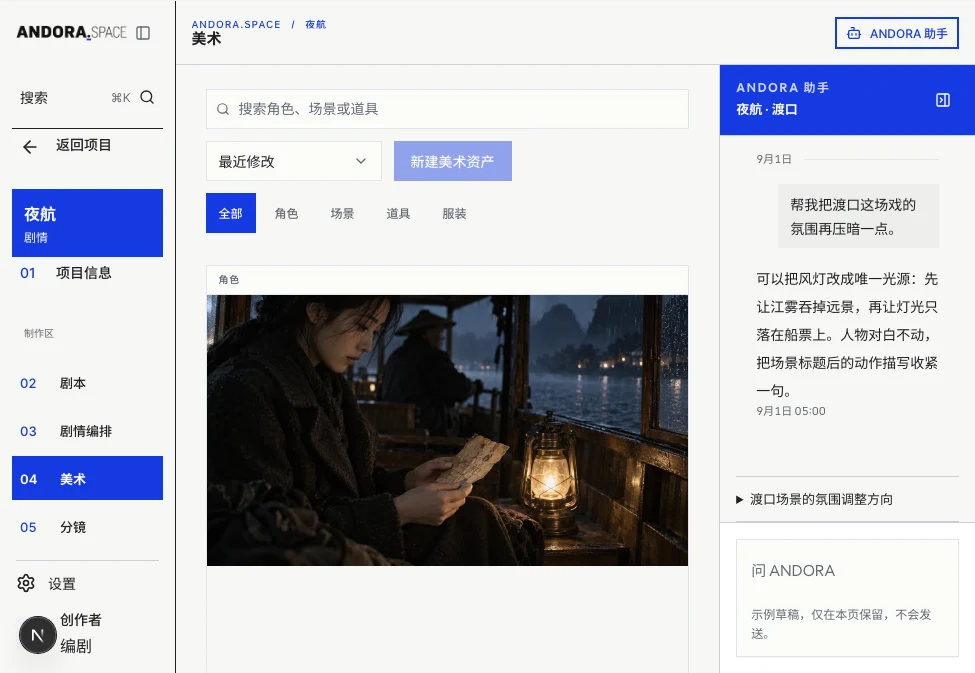Click the 帮我把渡口这场戏的 message bubble
This screenshot has height=673, width=975.
(858, 216)
